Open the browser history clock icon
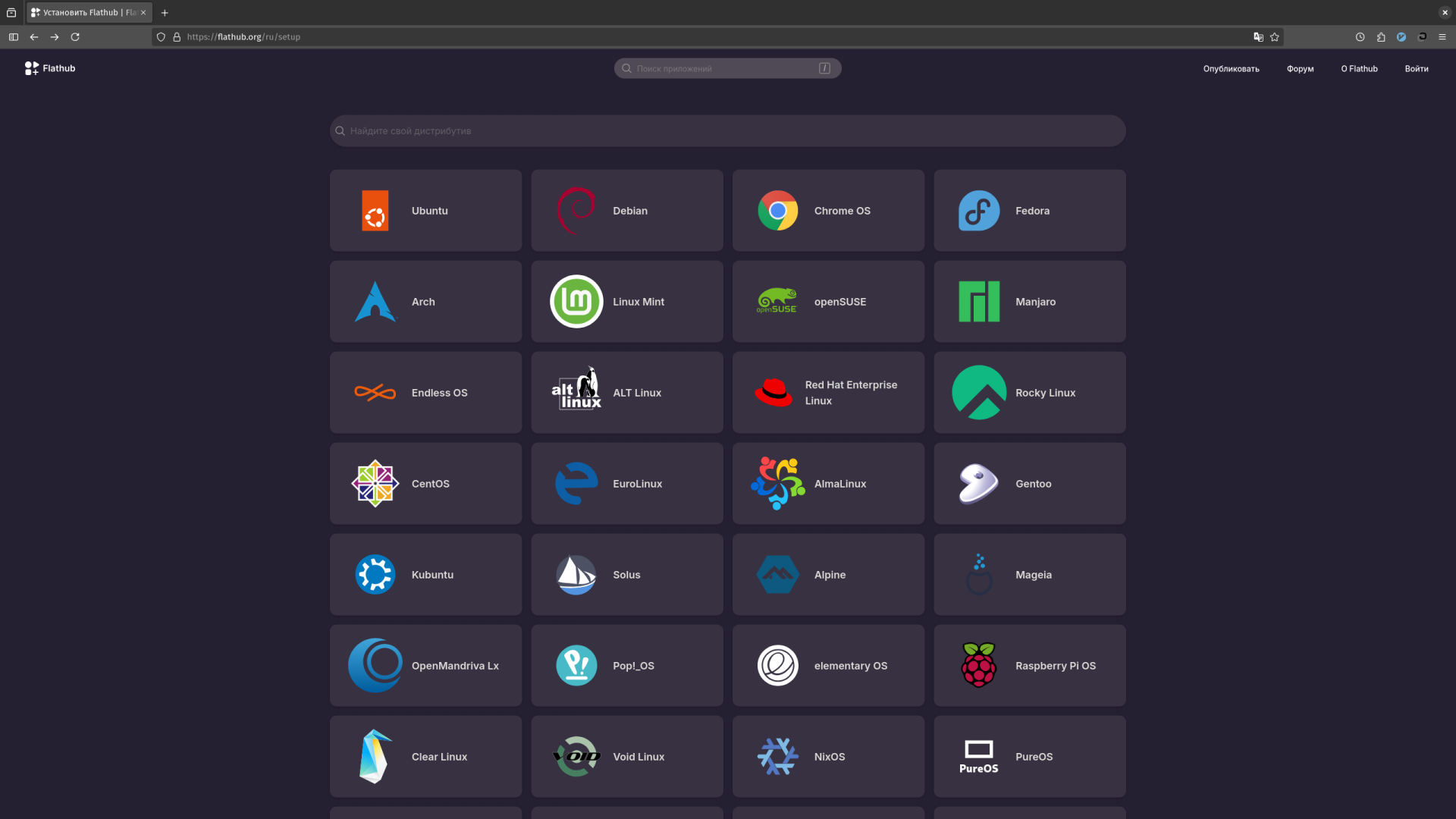This screenshot has width=1456, height=819. [1360, 37]
